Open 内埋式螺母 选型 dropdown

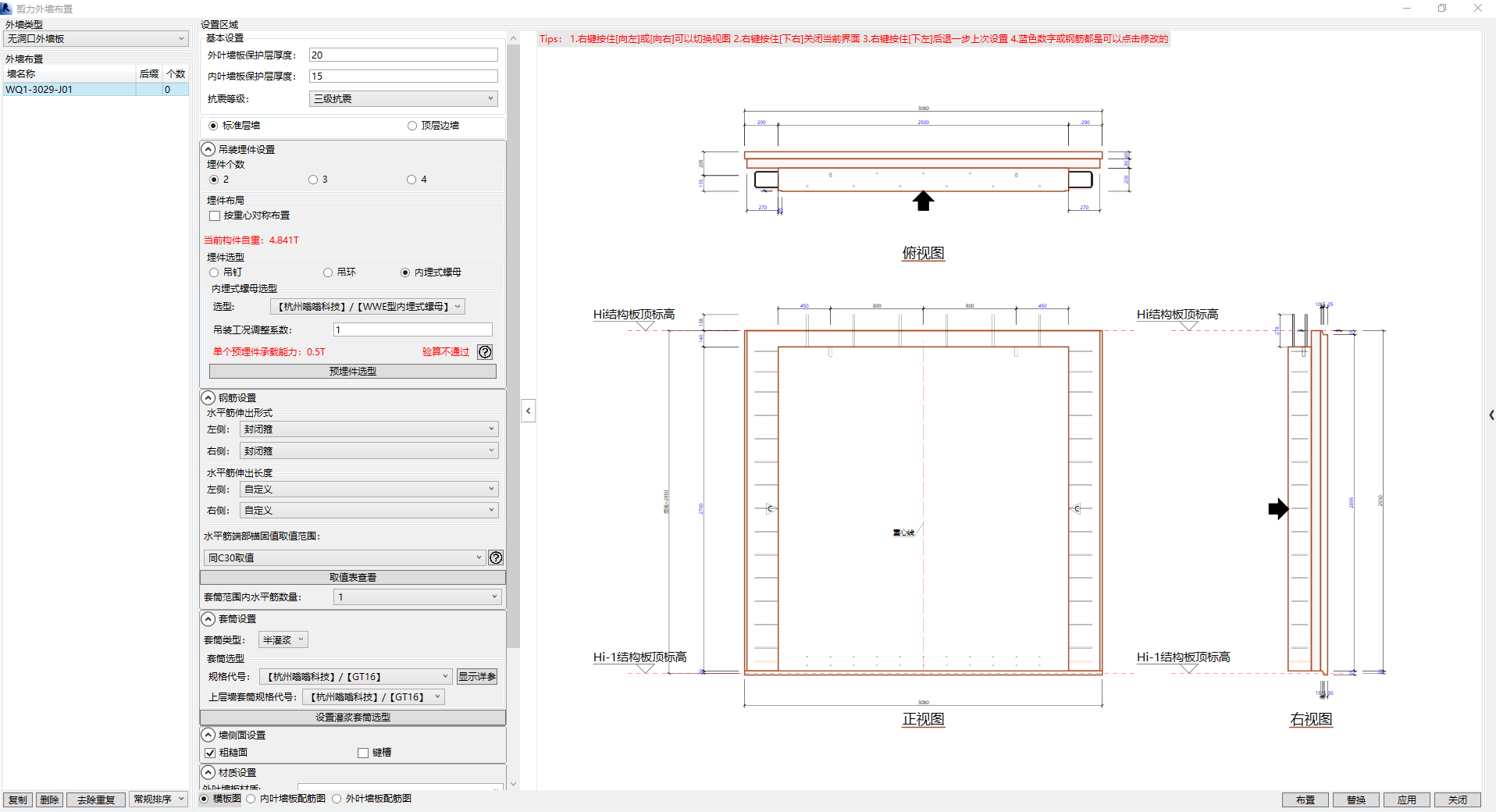(368, 307)
